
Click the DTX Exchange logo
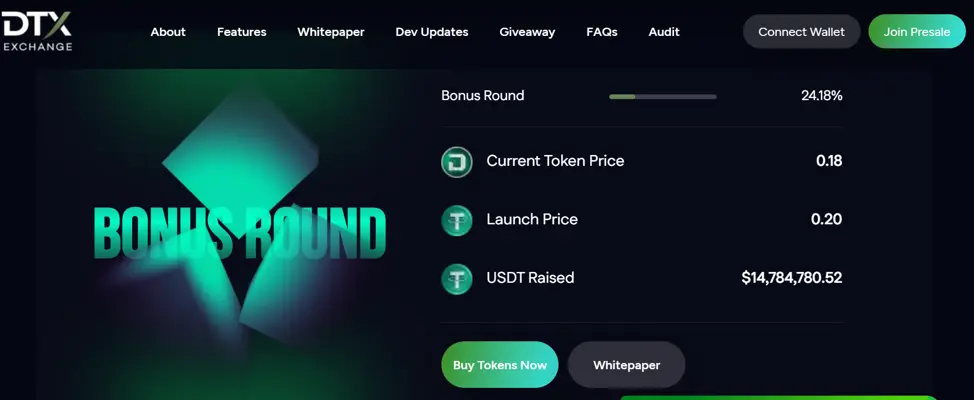(x=37, y=31)
